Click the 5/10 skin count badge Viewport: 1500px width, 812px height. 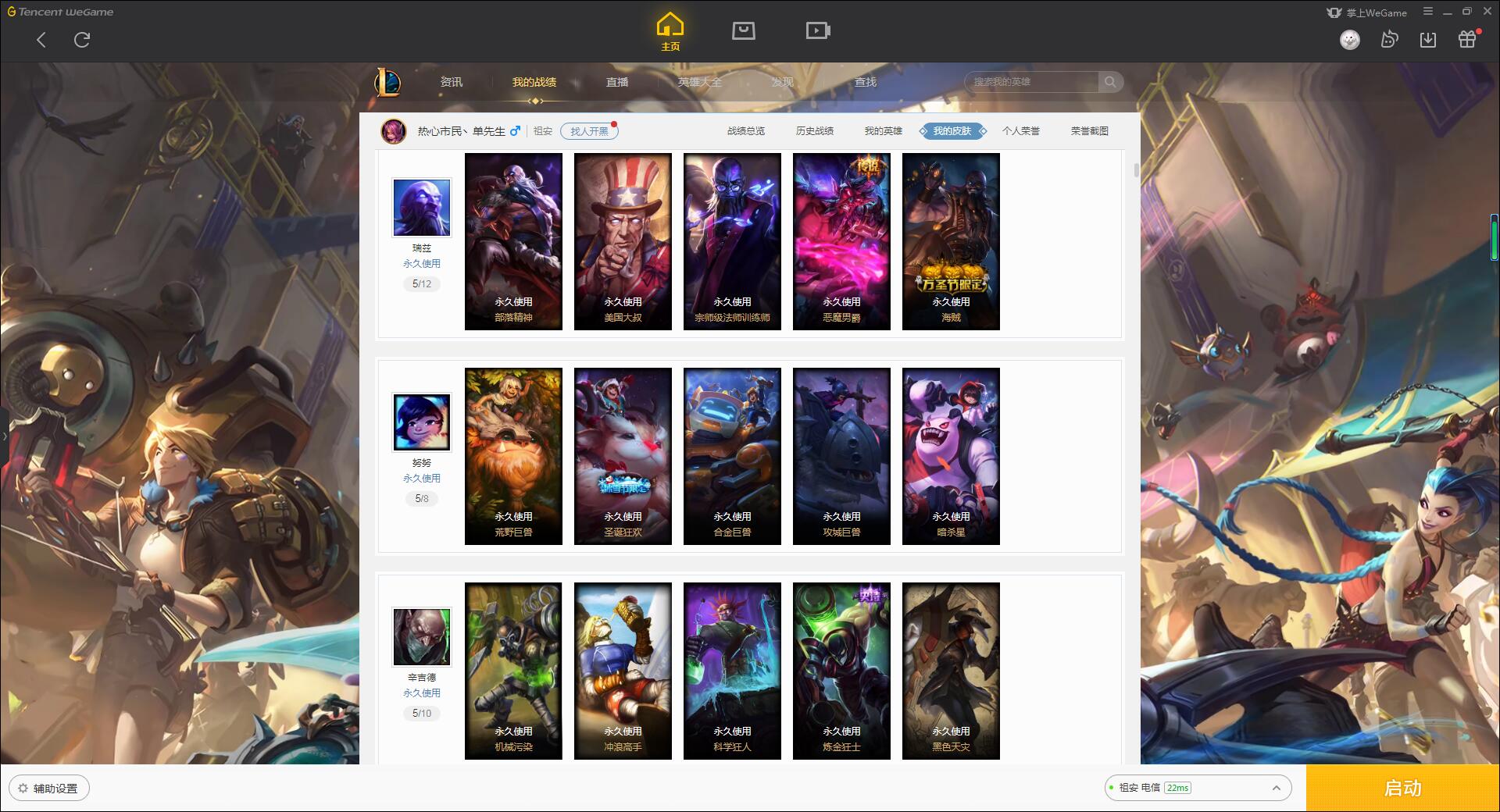coord(422,714)
